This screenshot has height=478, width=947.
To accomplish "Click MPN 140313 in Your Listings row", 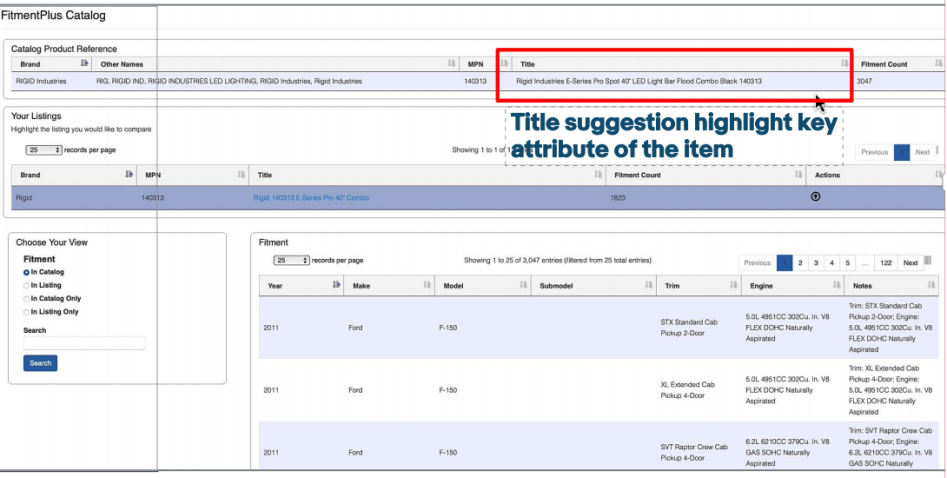I will [x=152, y=198].
